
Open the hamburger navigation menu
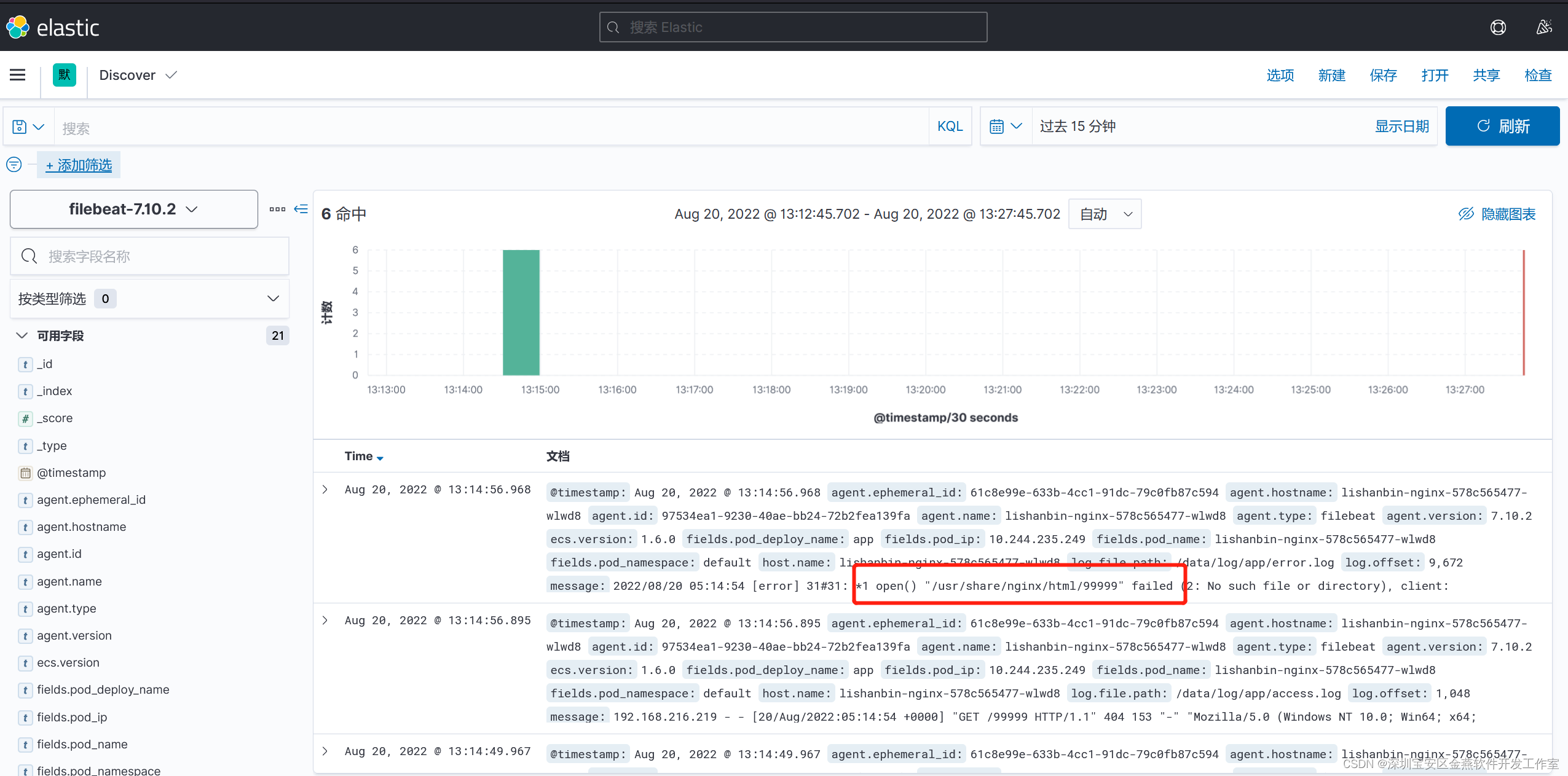point(18,75)
